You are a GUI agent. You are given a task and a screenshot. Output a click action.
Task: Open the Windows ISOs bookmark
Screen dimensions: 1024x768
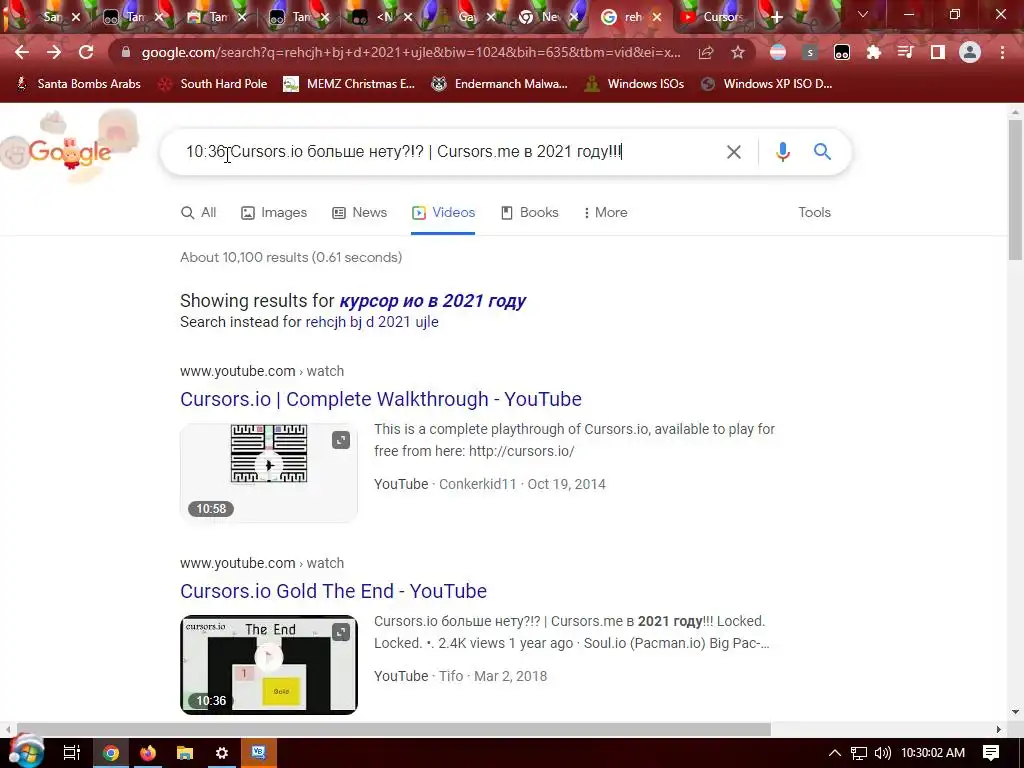pos(634,84)
